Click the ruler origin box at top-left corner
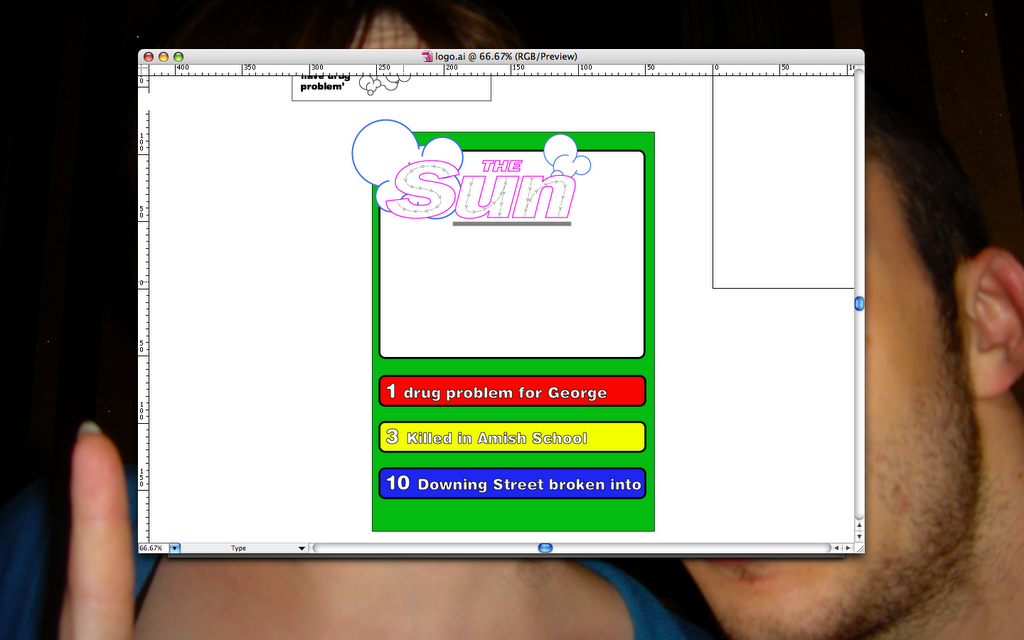The width and height of the screenshot is (1024, 640). [143, 70]
